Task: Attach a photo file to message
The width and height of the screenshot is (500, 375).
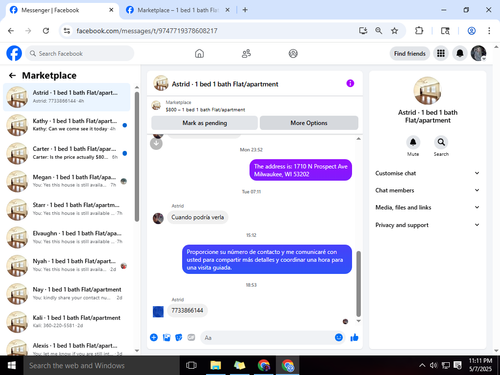Action: (x=166, y=338)
